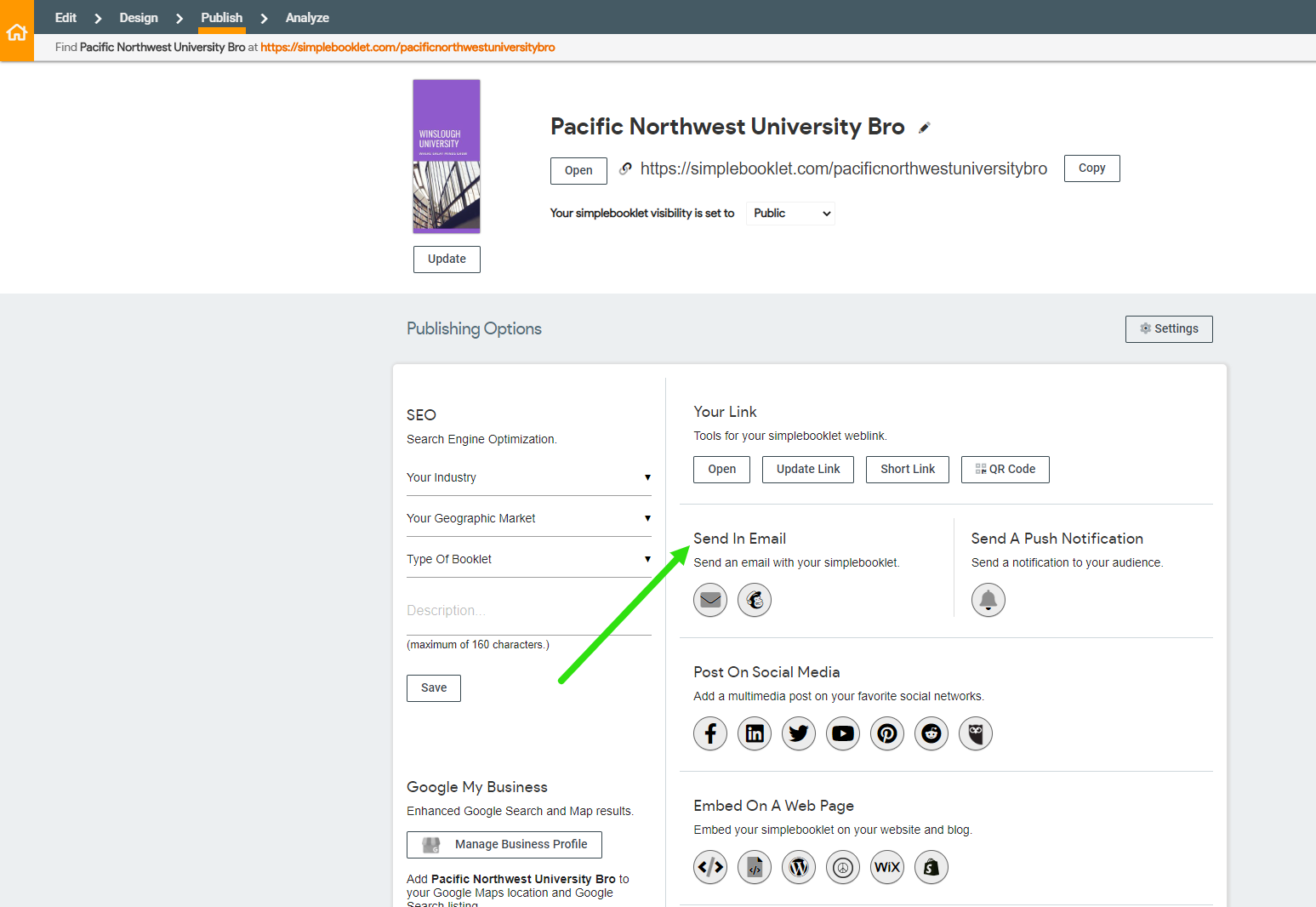Get HTML embed code icon
The image size is (1316, 907).
pos(710,867)
